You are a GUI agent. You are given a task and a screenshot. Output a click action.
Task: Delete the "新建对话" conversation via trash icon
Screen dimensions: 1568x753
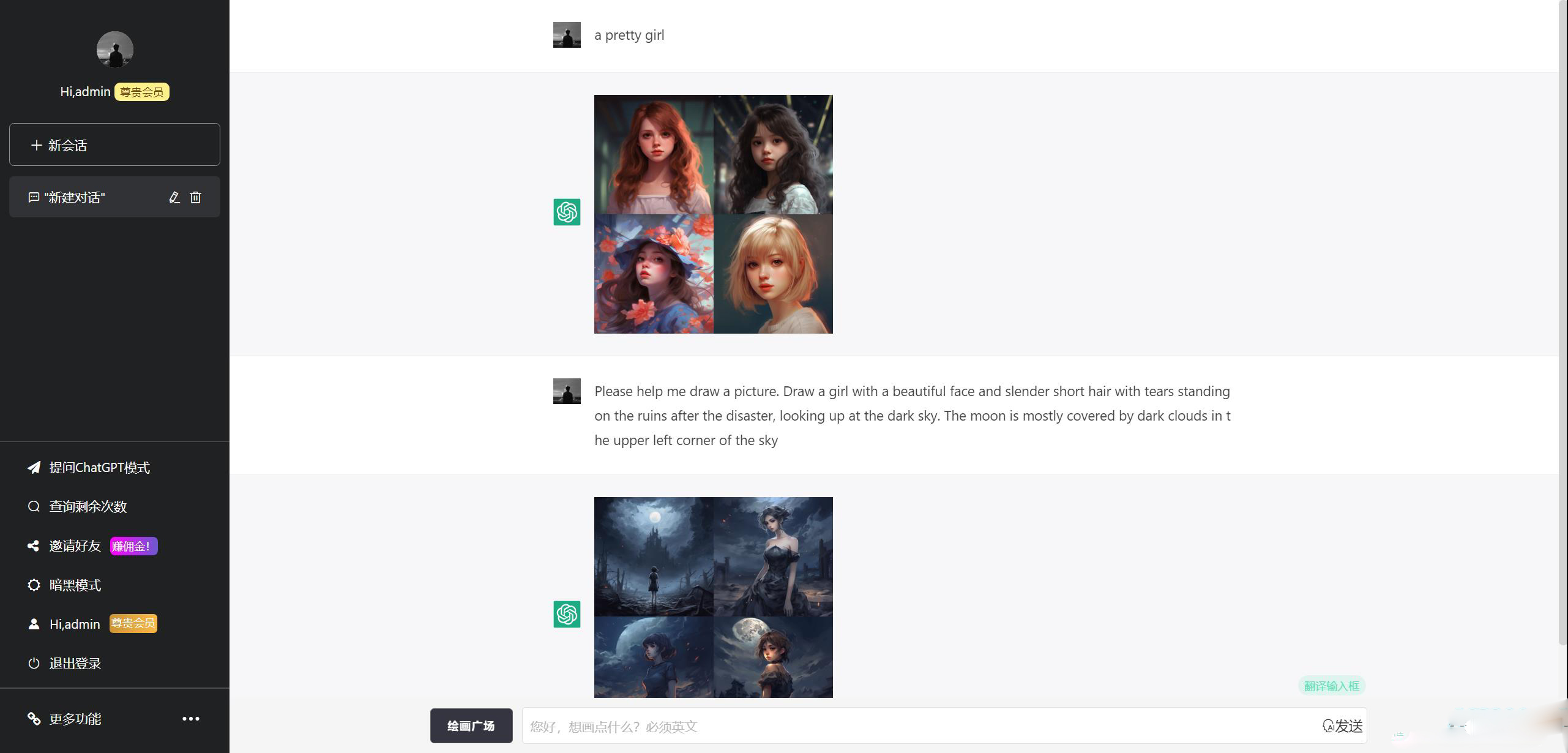(x=195, y=197)
